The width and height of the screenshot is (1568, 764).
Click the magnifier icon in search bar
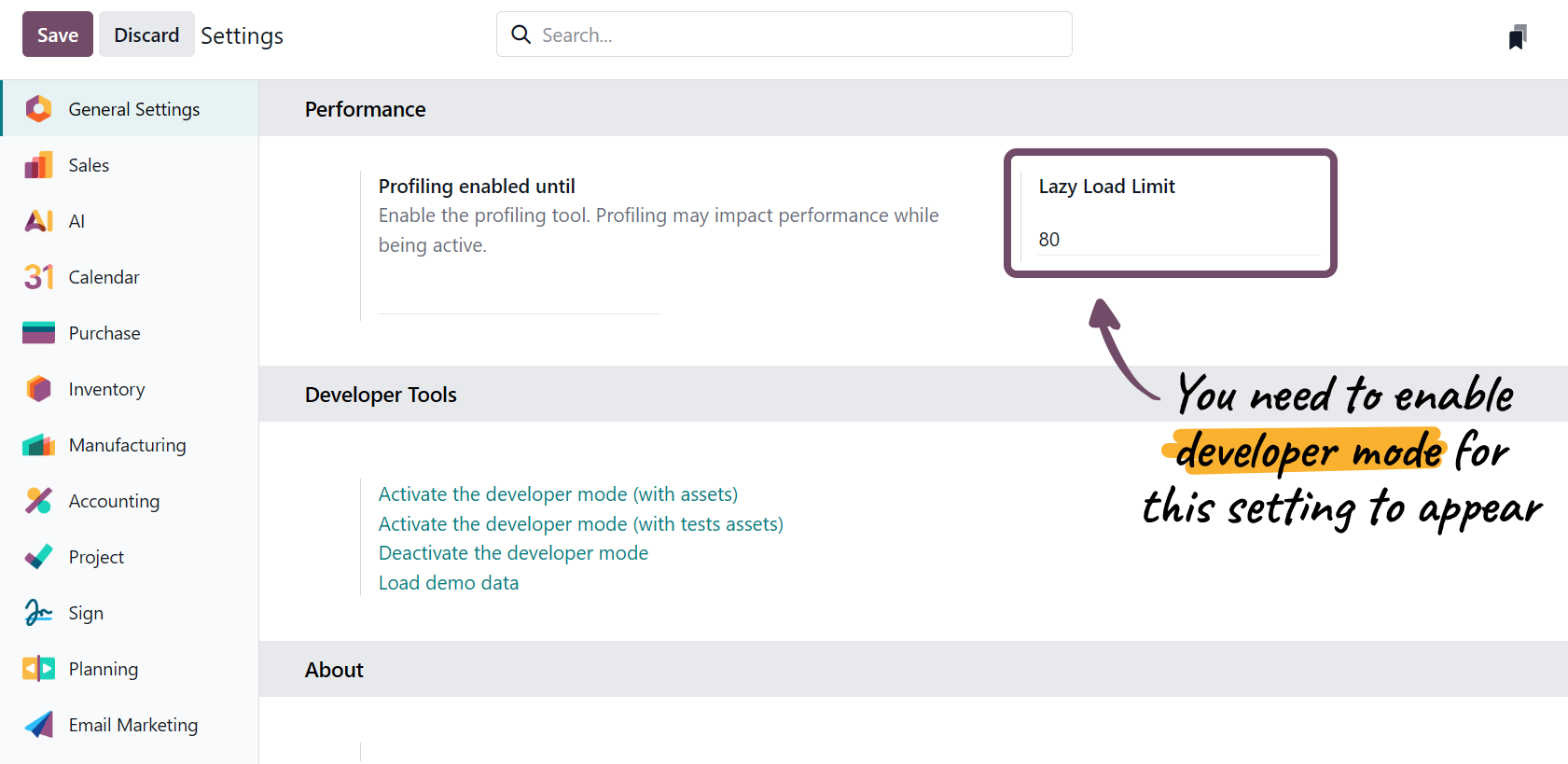521,35
